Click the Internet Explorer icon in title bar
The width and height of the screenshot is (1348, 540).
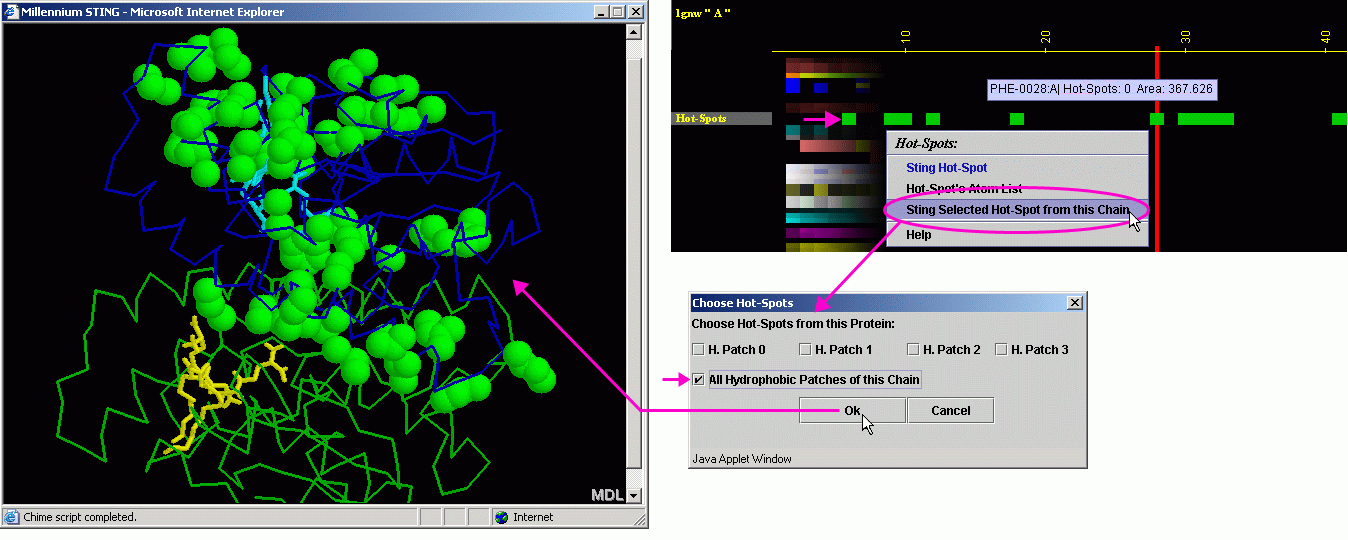(x=11, y=12)
